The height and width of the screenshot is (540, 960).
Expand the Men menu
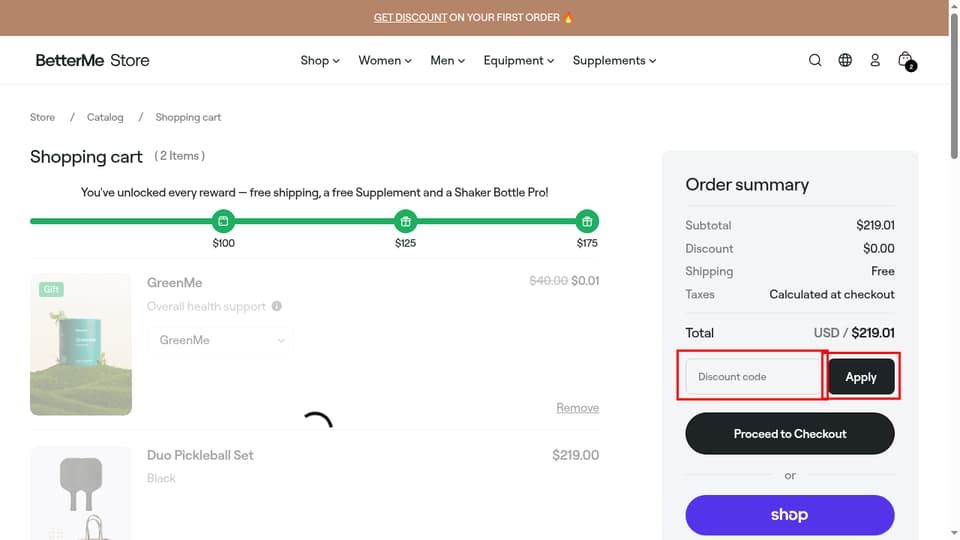coord(448,61)
